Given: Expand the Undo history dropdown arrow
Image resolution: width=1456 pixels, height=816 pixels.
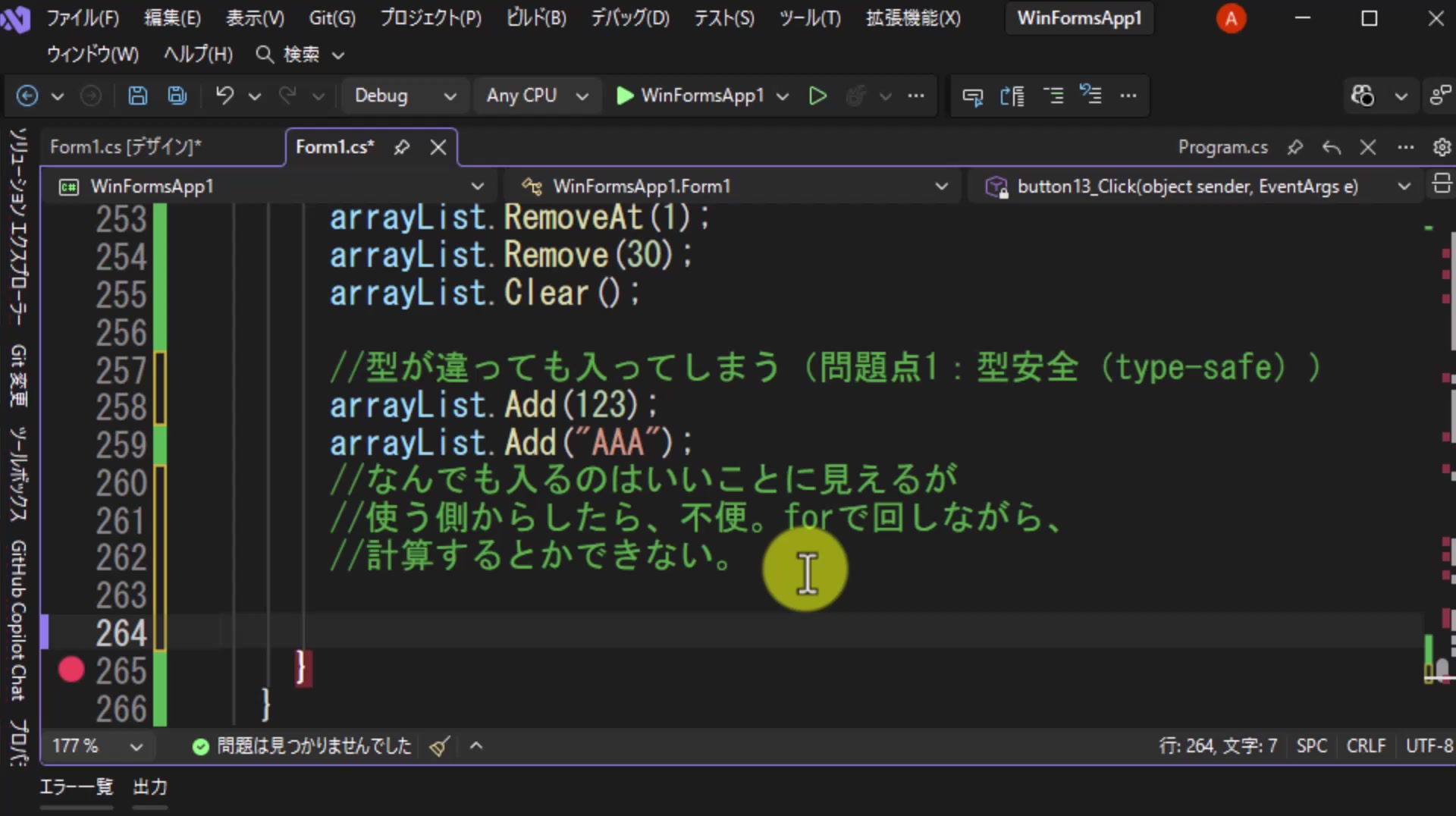Looking at the screenshot, I should pos(255,96).
